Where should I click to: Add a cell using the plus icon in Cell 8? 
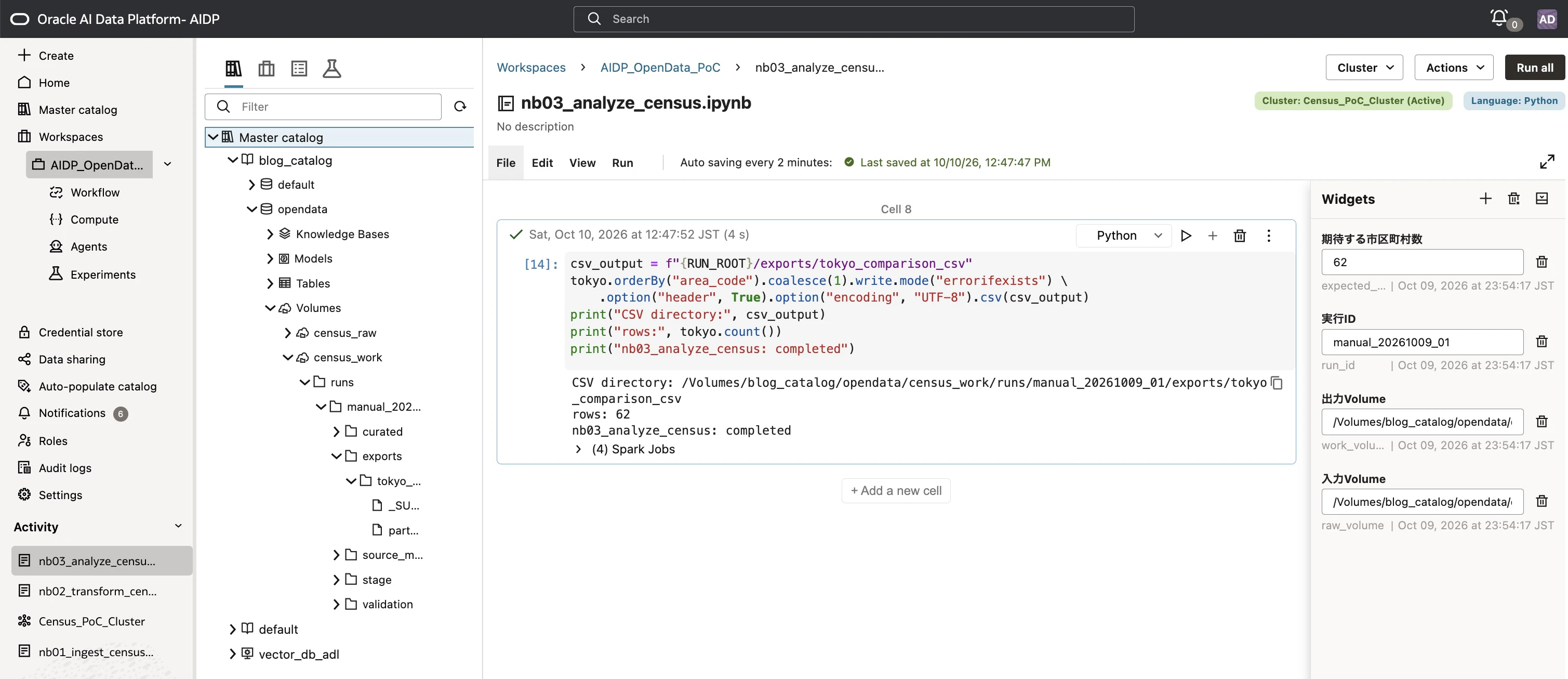[1213, 236]
